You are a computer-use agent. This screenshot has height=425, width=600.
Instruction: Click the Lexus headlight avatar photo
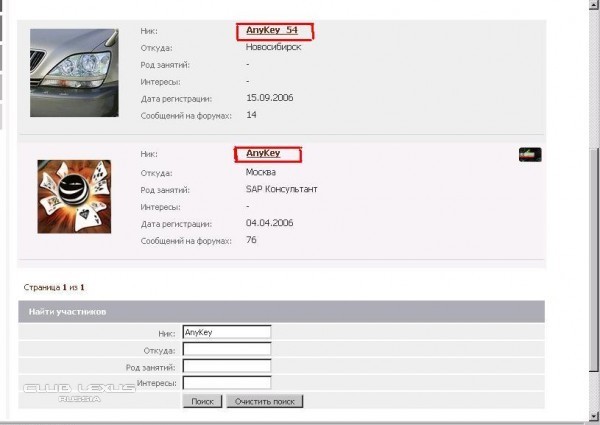coord(73,72)
